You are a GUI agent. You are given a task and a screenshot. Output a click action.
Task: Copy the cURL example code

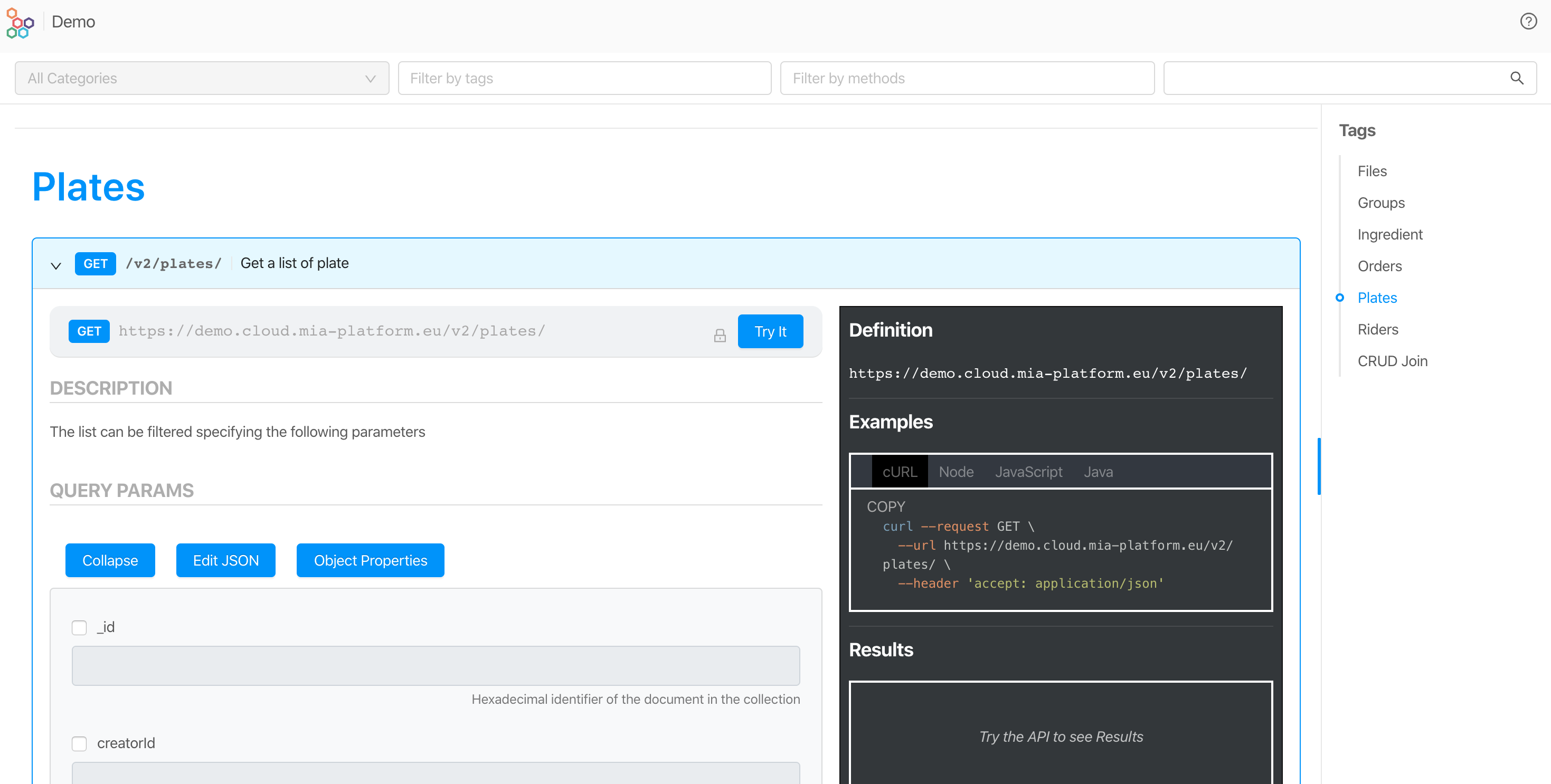click(x=886, y=506)
